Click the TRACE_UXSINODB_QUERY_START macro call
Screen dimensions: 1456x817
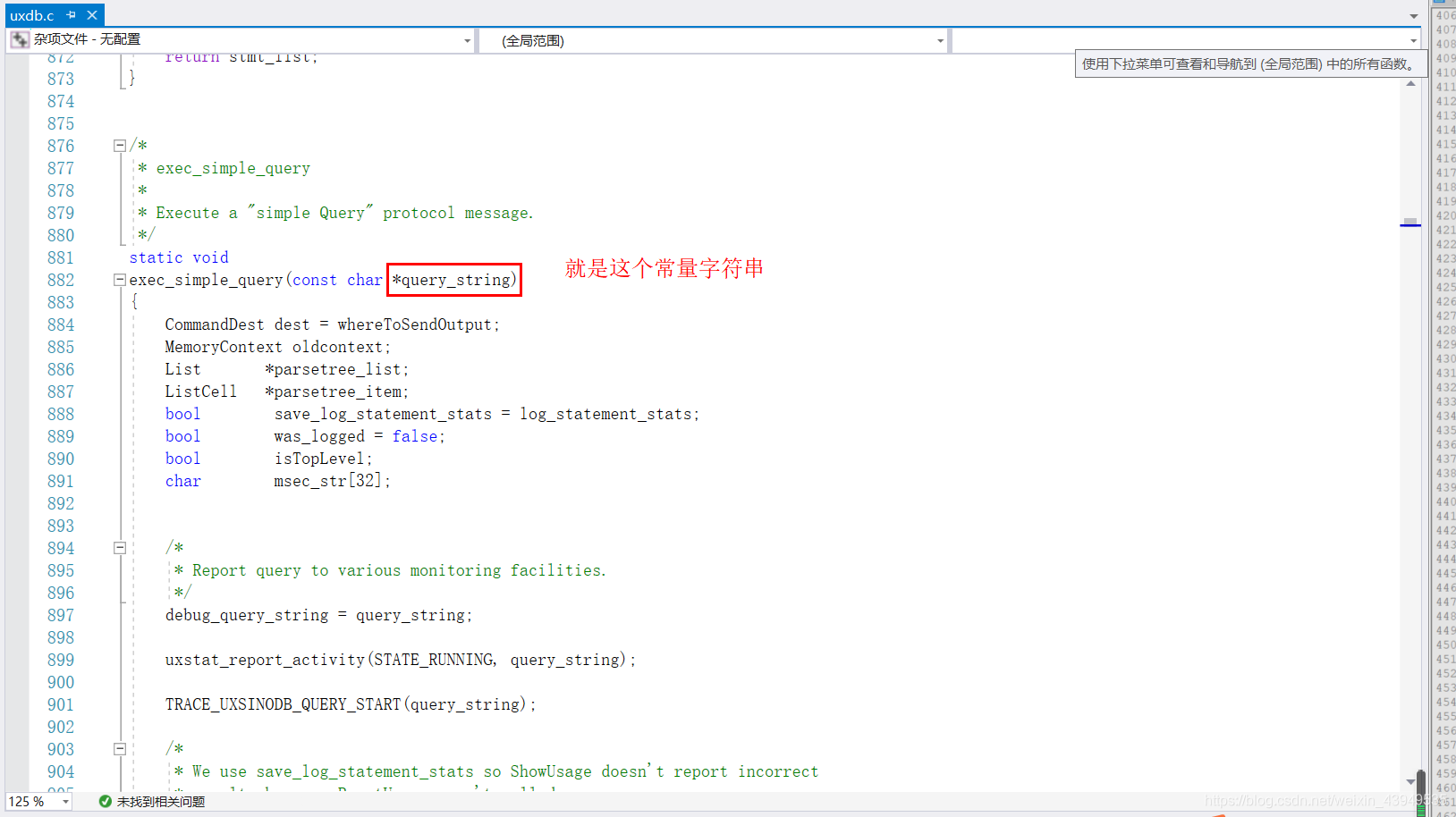(351, 704)
